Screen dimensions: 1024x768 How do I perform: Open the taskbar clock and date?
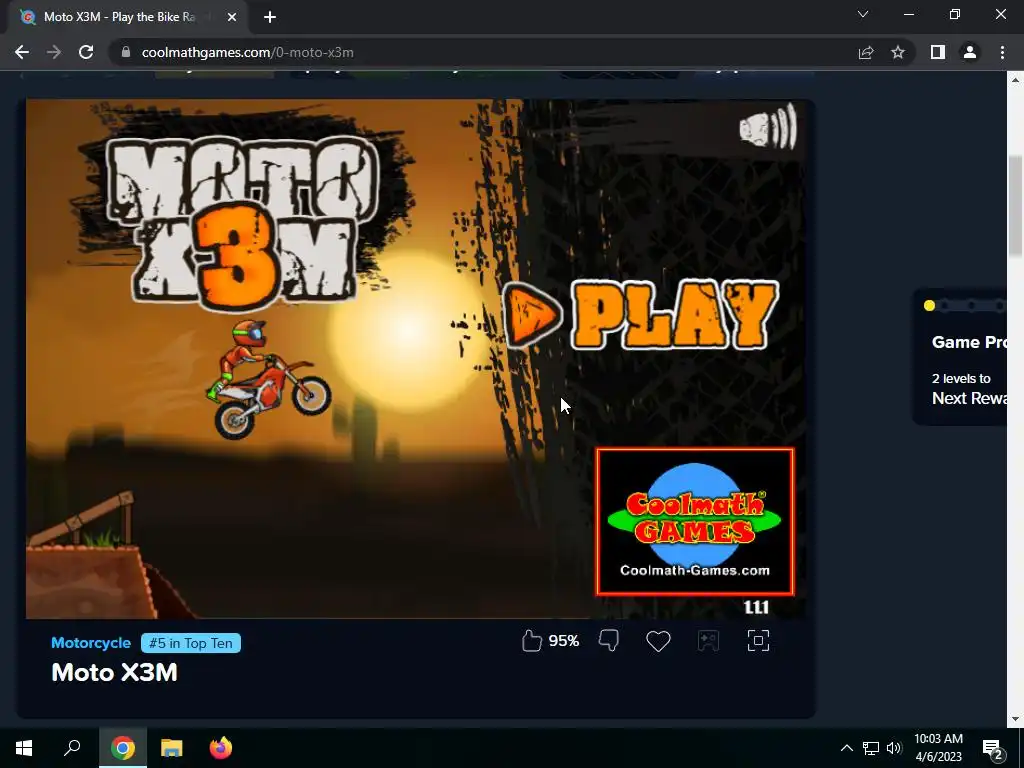point(938,748)
